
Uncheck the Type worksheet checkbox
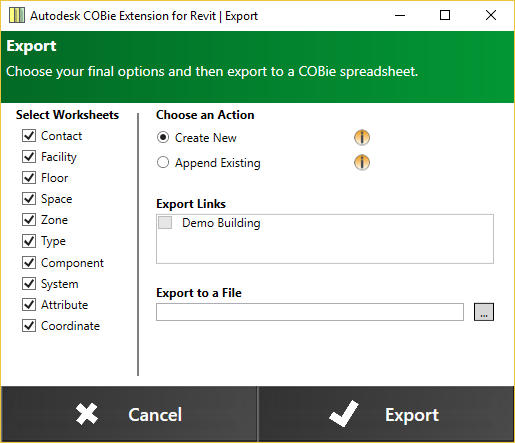29,241
